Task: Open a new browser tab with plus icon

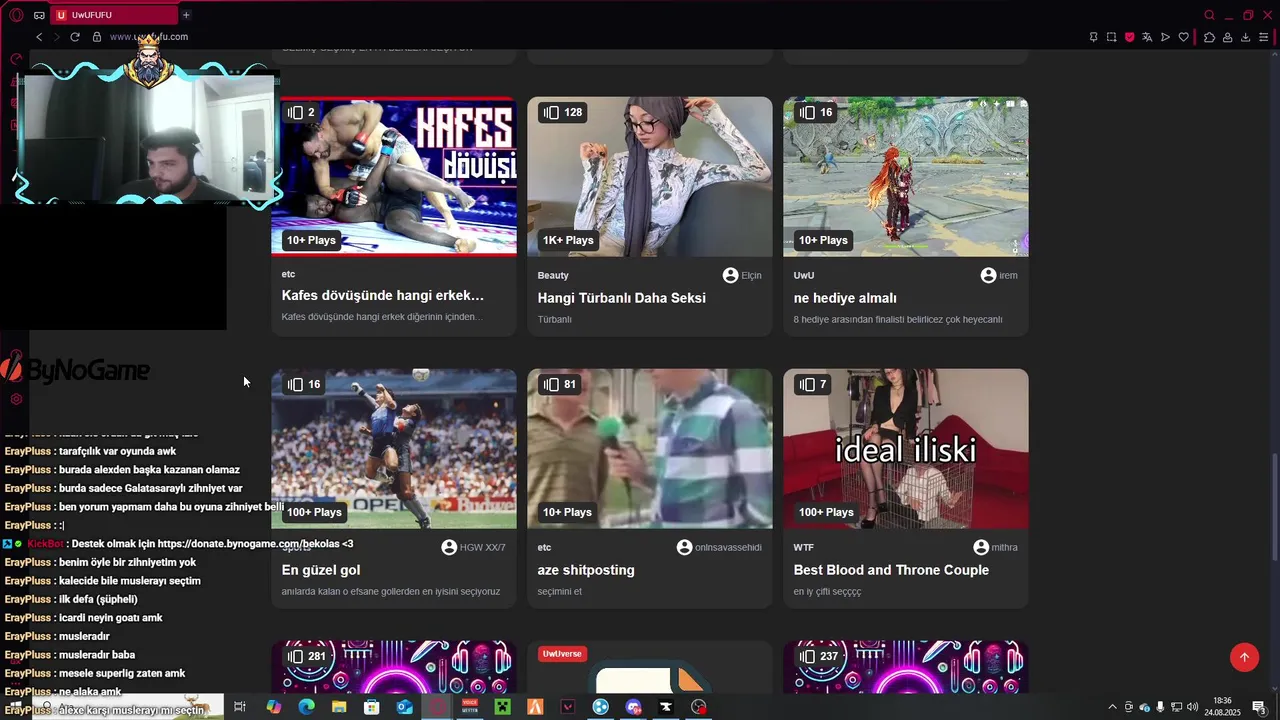Action: (186, 15)
